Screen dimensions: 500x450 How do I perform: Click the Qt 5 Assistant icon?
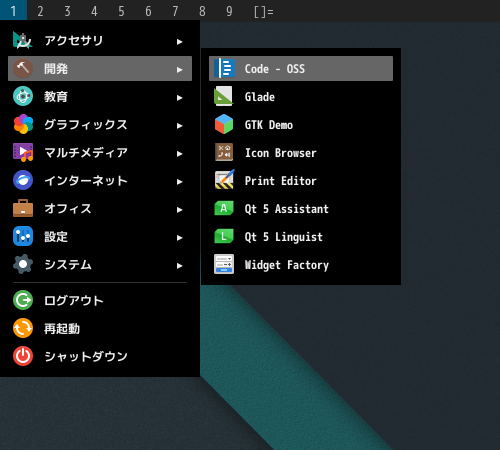coord(224,208)
